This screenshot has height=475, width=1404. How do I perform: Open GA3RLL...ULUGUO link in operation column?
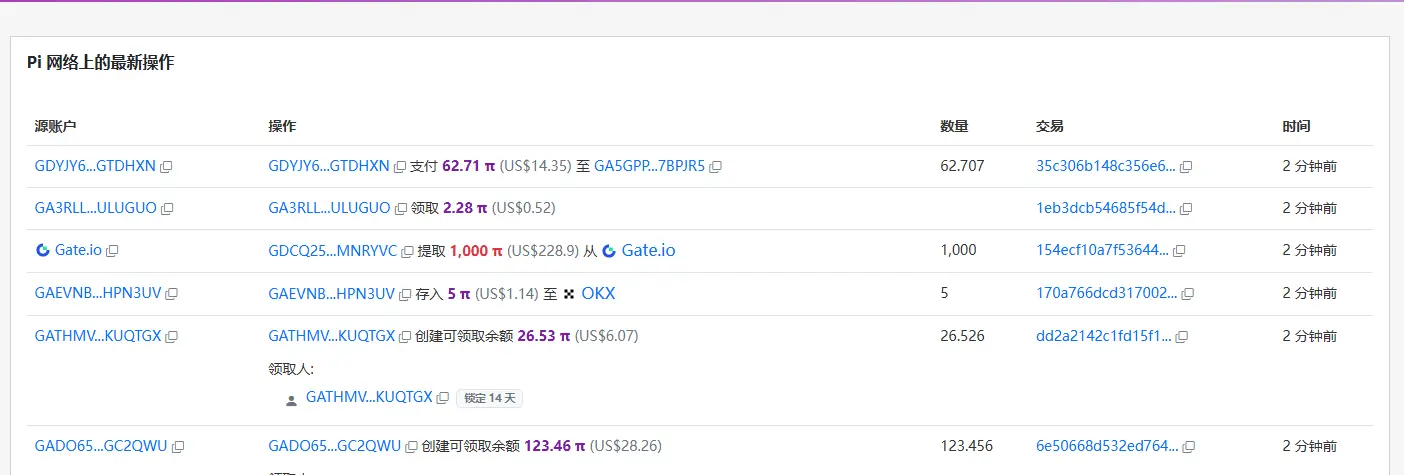[x=330, y=208]
